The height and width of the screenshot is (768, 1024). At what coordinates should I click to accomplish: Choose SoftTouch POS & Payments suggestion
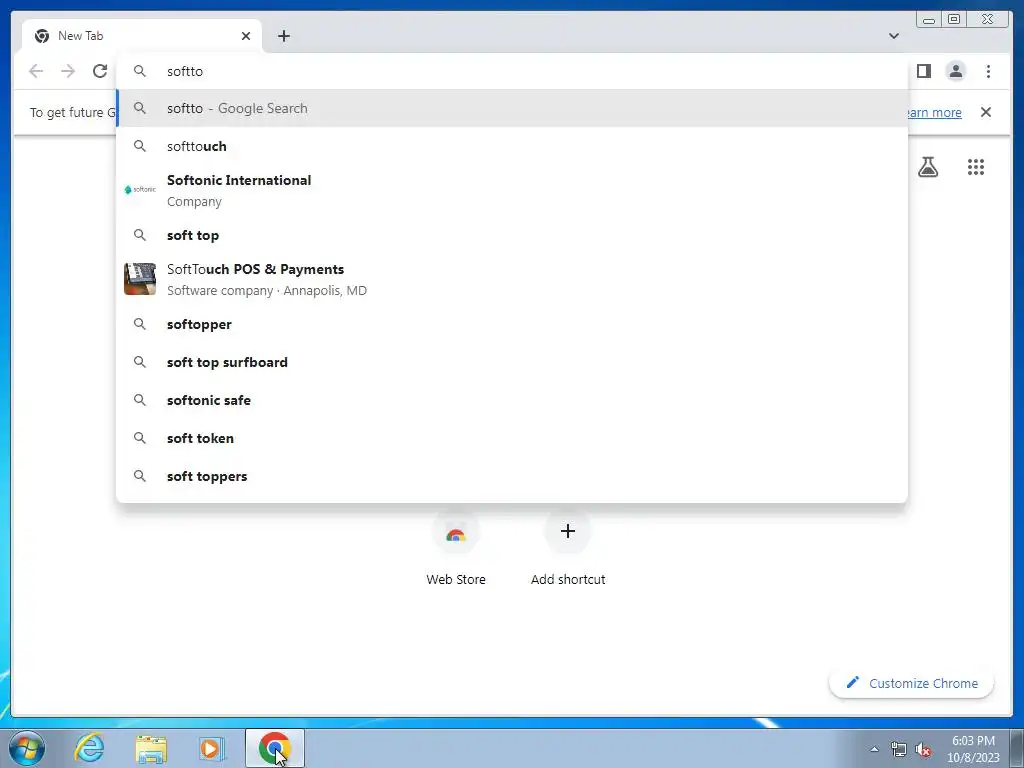[512, 280]
